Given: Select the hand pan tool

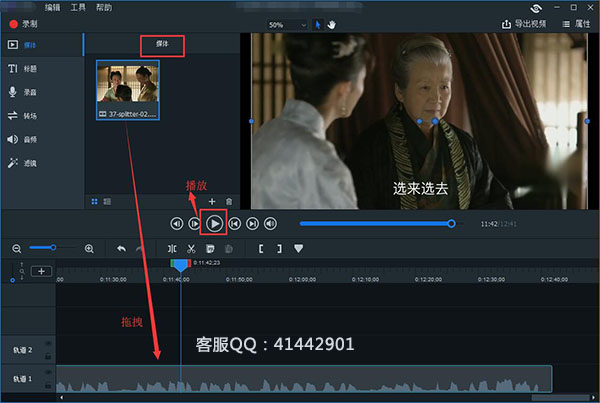Looking at the screenshot, I should [331, 25].
